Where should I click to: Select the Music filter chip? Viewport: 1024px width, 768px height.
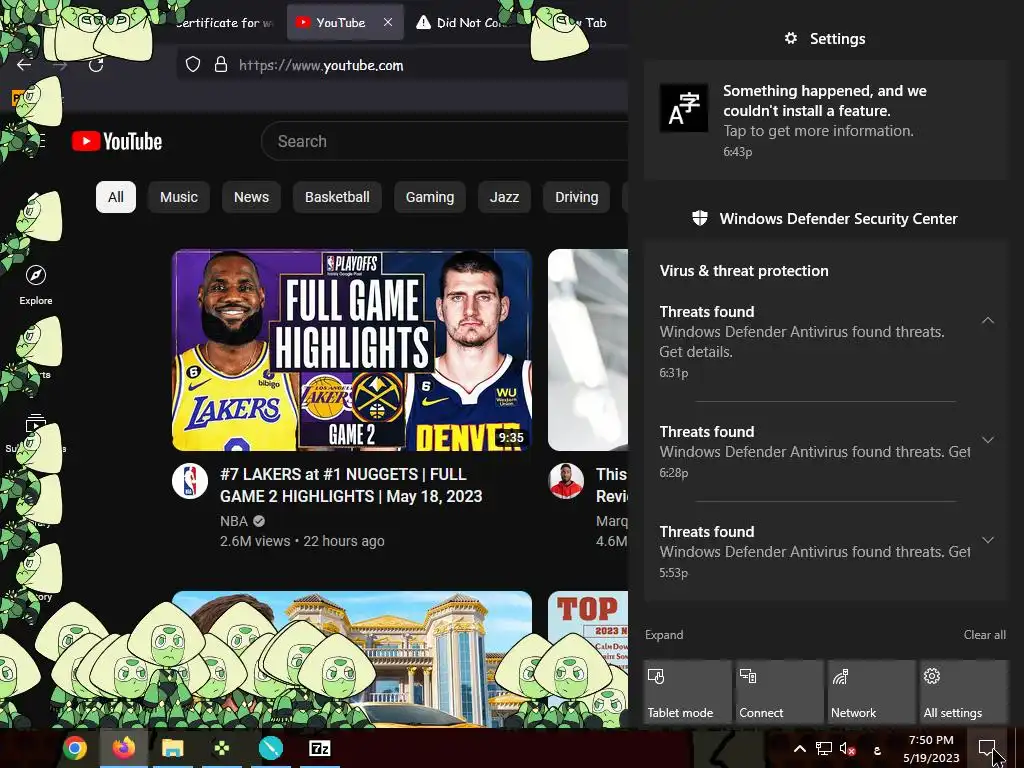click(179, 197)
